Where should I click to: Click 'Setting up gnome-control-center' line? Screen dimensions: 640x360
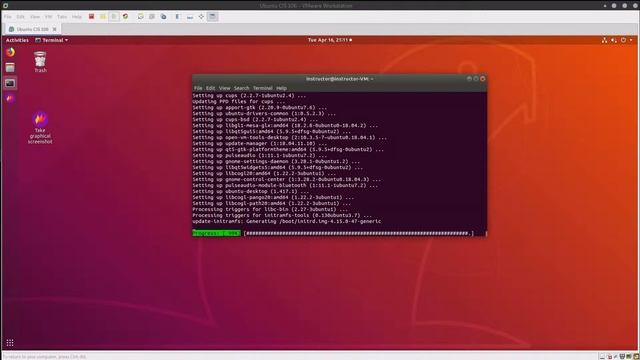click(x=287, y=179)
